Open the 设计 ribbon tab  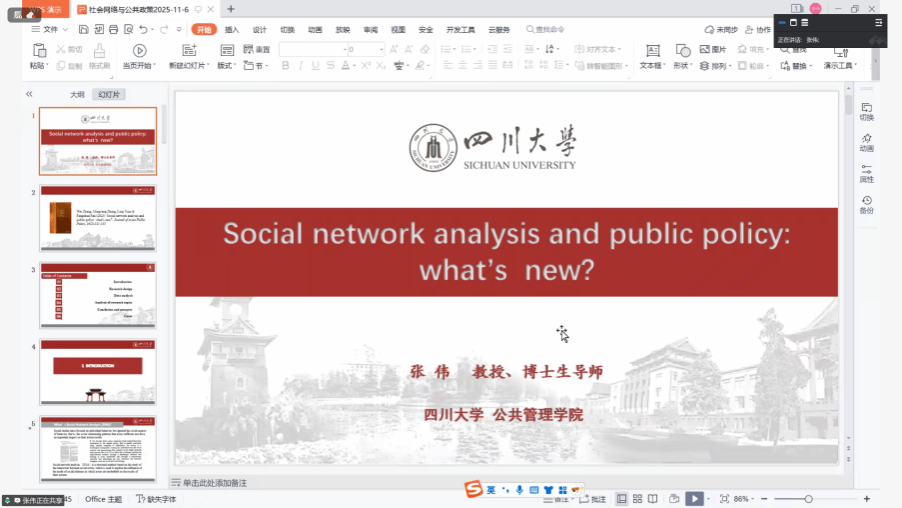coord(260,30)
